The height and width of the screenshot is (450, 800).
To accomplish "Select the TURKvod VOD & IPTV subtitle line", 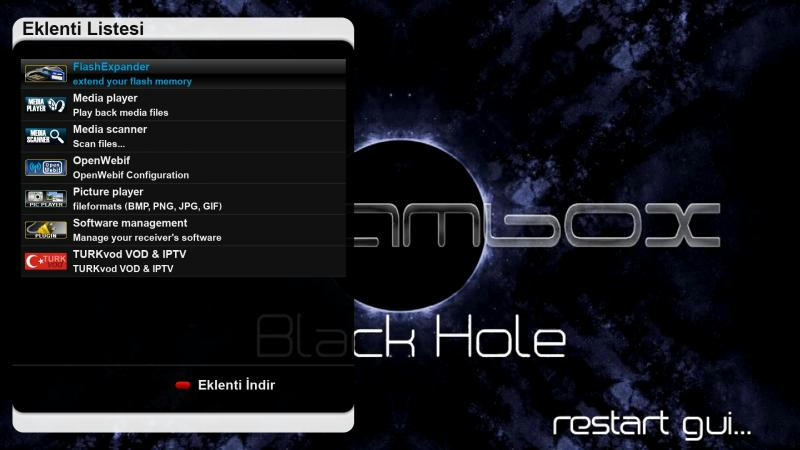I will [x=123, y=269].
